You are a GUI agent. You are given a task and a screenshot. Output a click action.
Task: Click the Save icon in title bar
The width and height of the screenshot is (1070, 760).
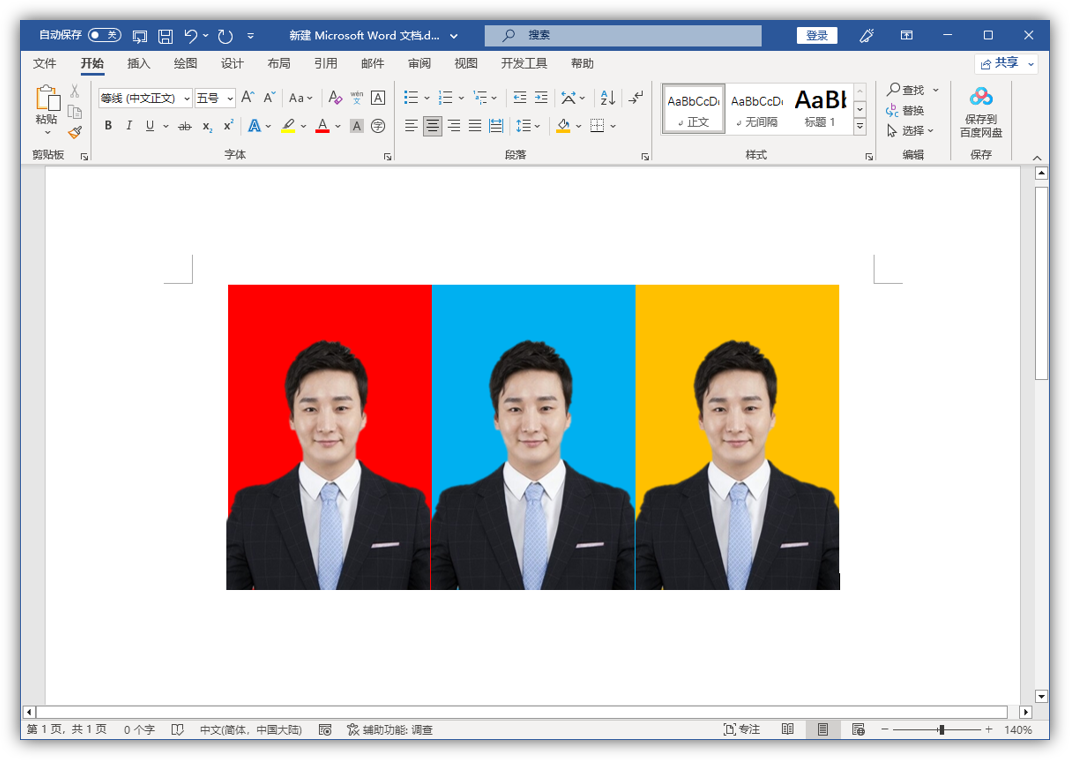(165, 36)
